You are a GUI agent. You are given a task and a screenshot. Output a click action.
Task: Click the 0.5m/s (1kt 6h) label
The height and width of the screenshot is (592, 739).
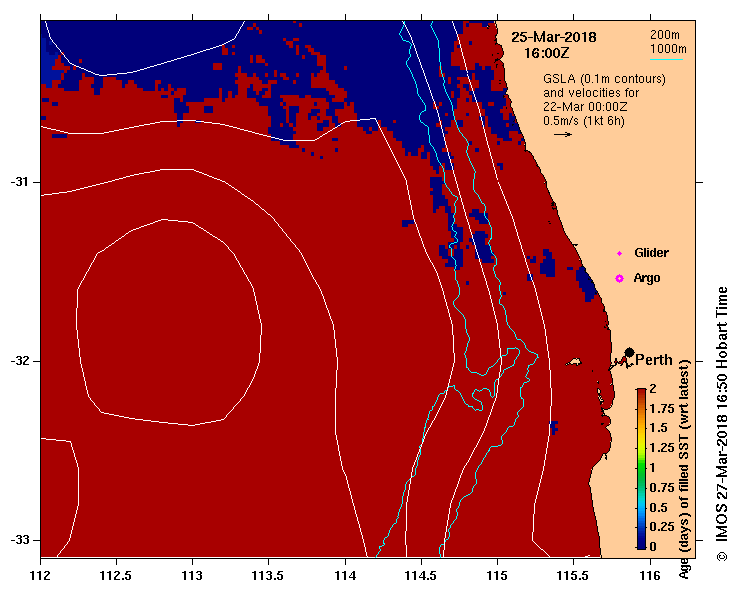[583, 121]
